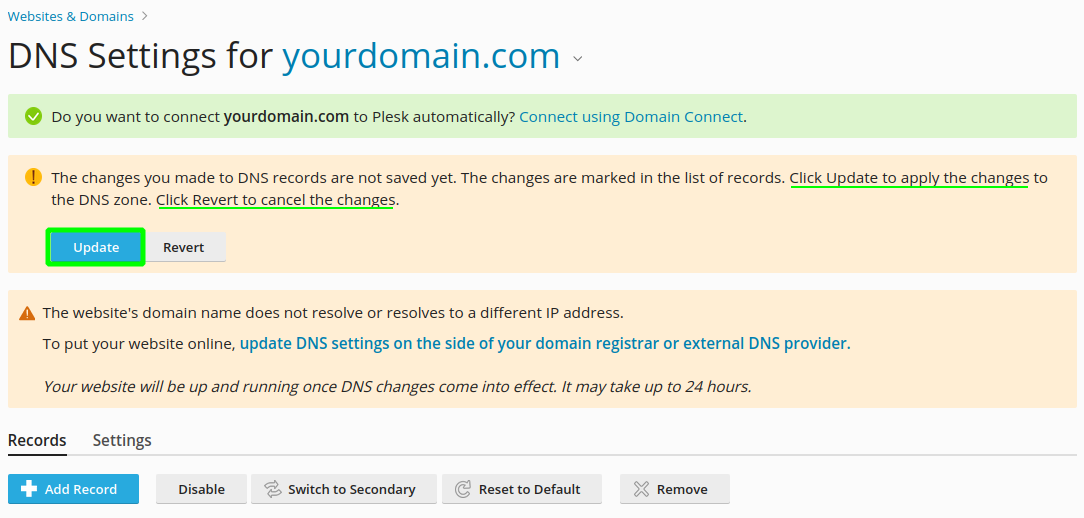The image size is (1084, 518).
Task: Click the Reset to Default circular arrow icon
Action: 463,489
